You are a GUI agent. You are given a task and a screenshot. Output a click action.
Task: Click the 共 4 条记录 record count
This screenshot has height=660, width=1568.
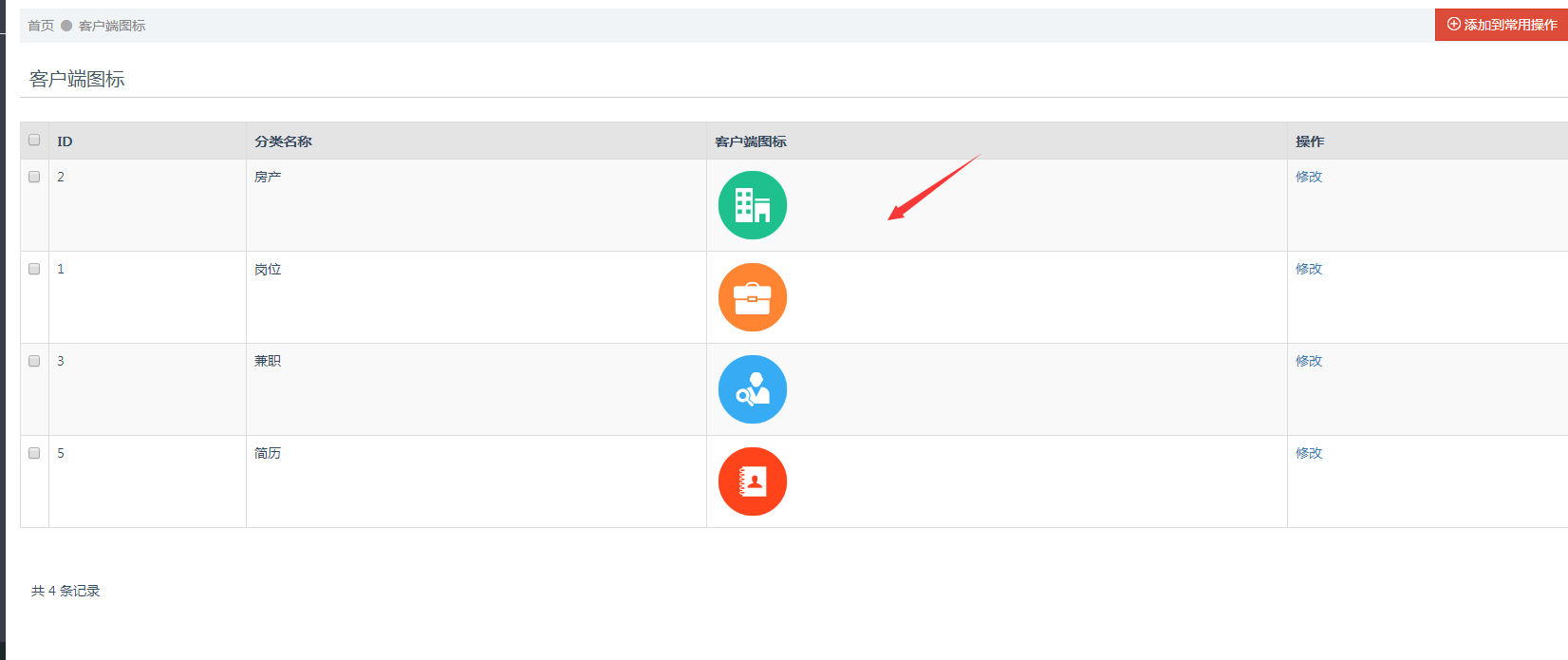click(65, 591)
